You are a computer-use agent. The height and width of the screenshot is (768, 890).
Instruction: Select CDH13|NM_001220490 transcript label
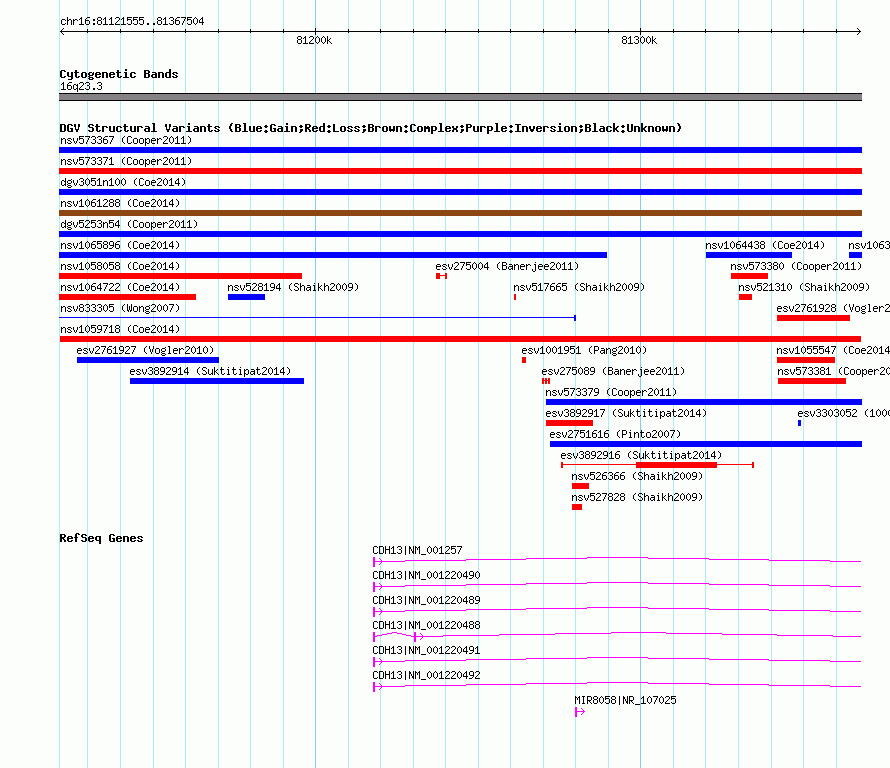point(426,576)
